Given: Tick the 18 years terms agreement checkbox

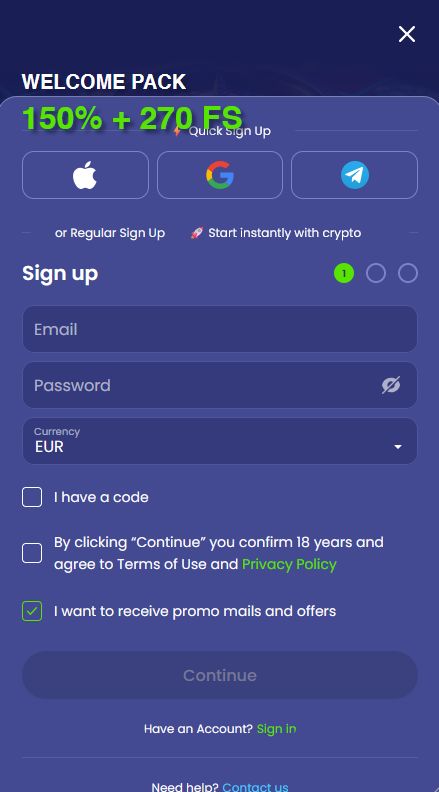Looking at the screenshot, I should [x=32, y=553].
